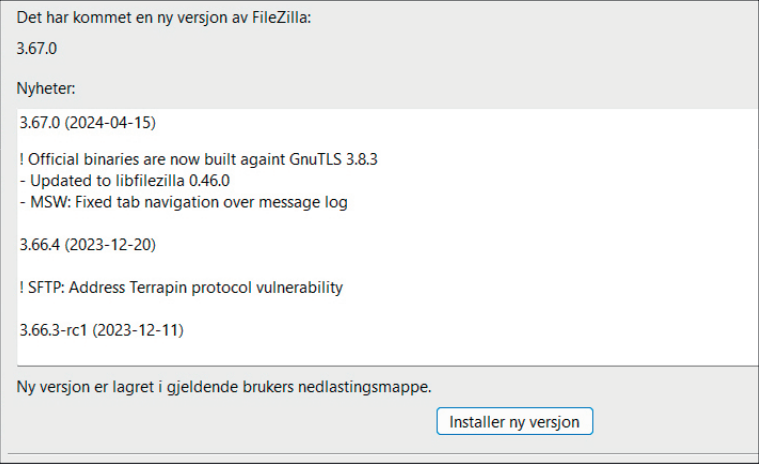This screenshot has height=464, width=759.
Task: Click the 'Ny versjon er lagret' status message
Action: click(230, 386)
